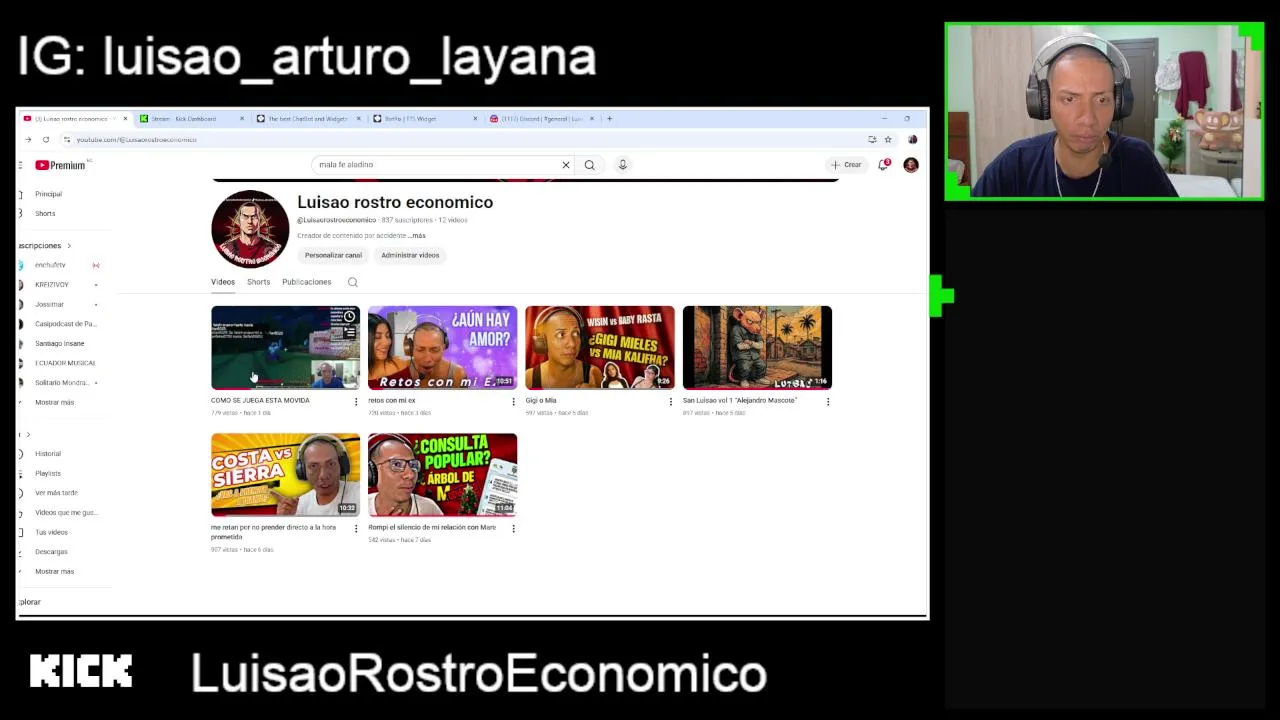Screen dimensions: 1280x720
Task: Open options menu for 'Gigi o Mia'
Action: [x=670, y=402]
